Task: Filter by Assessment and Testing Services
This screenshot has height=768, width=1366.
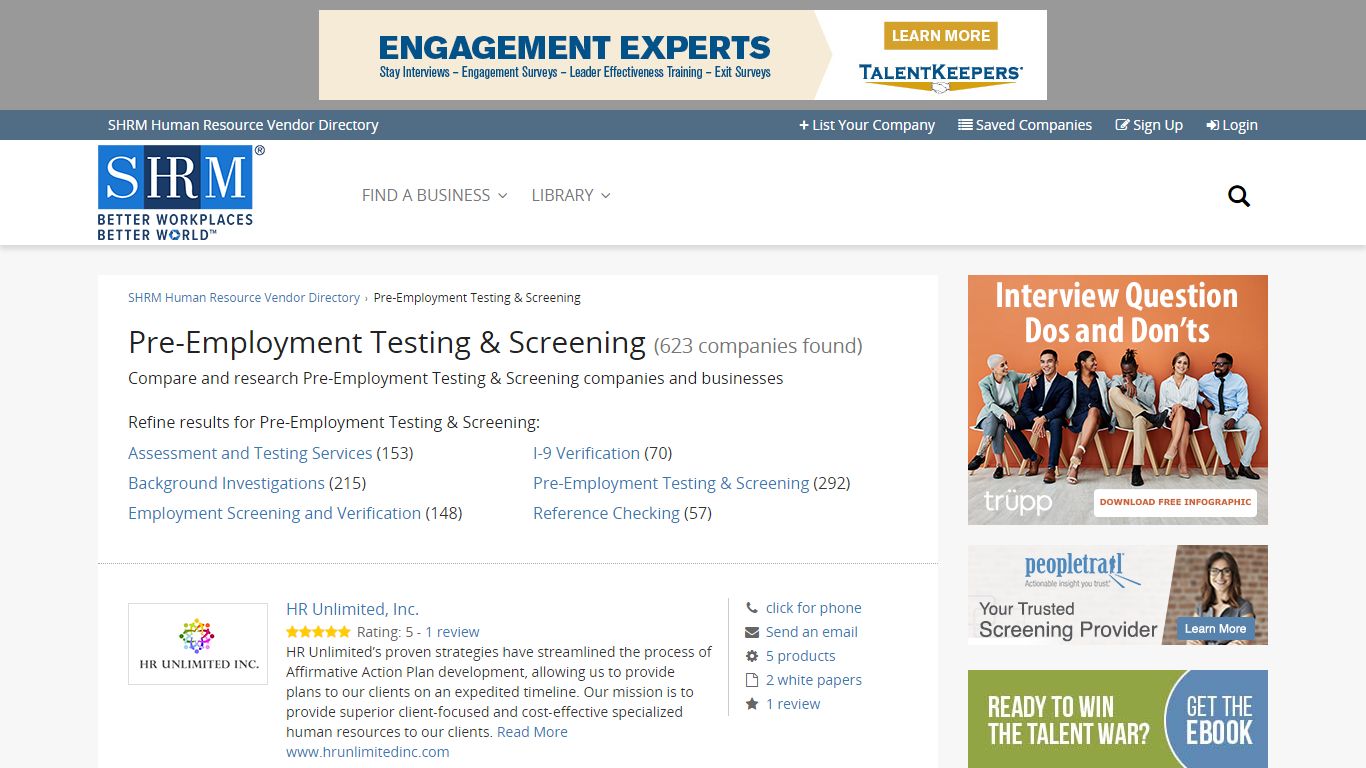Action: (250, 453)
